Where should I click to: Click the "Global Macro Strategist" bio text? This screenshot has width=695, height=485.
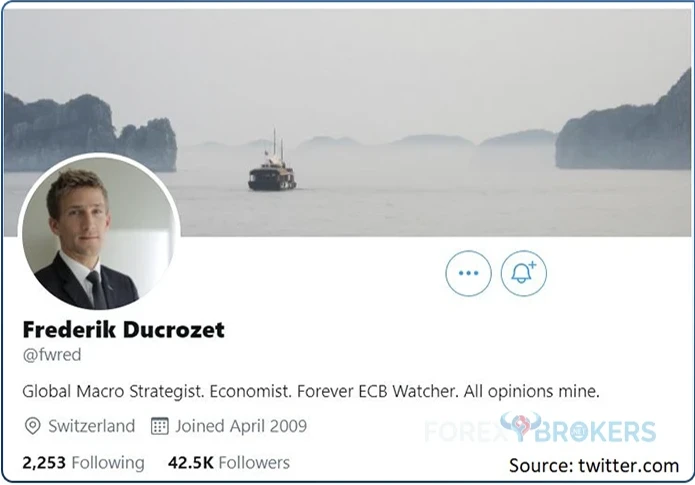pos(113,391)
